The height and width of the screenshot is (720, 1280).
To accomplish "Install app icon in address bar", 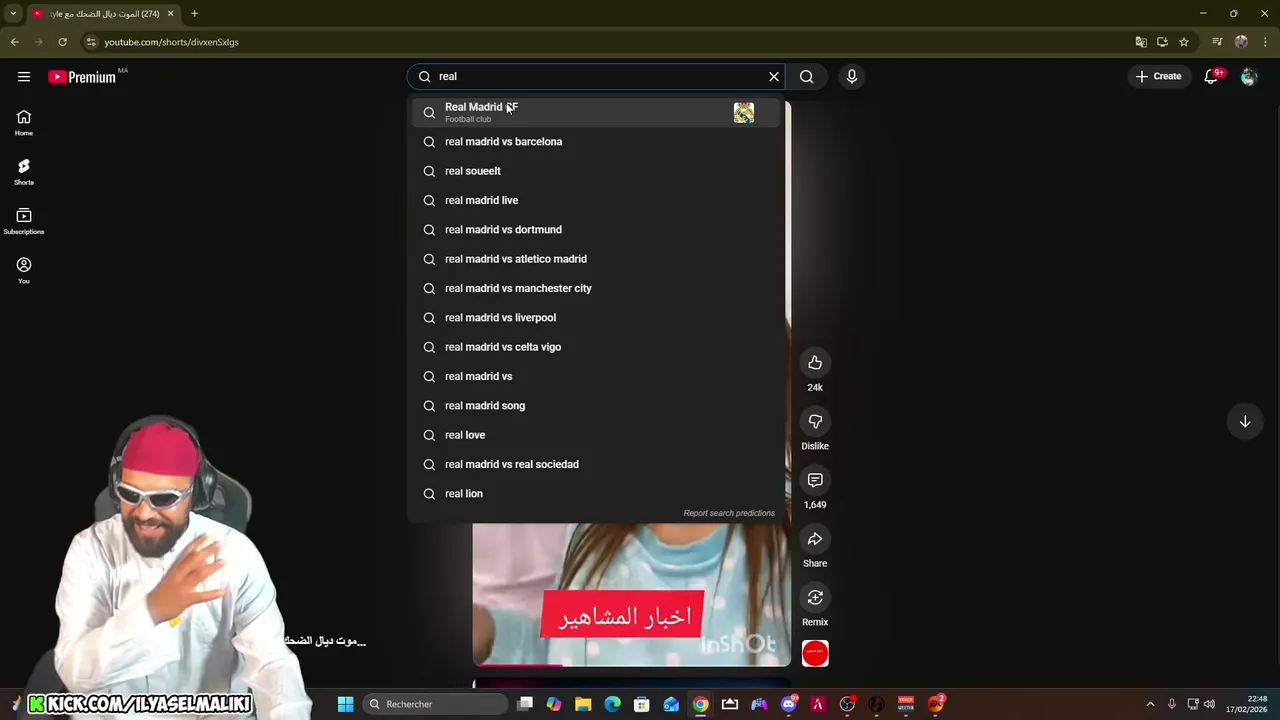I will [x=1162, y=42].
